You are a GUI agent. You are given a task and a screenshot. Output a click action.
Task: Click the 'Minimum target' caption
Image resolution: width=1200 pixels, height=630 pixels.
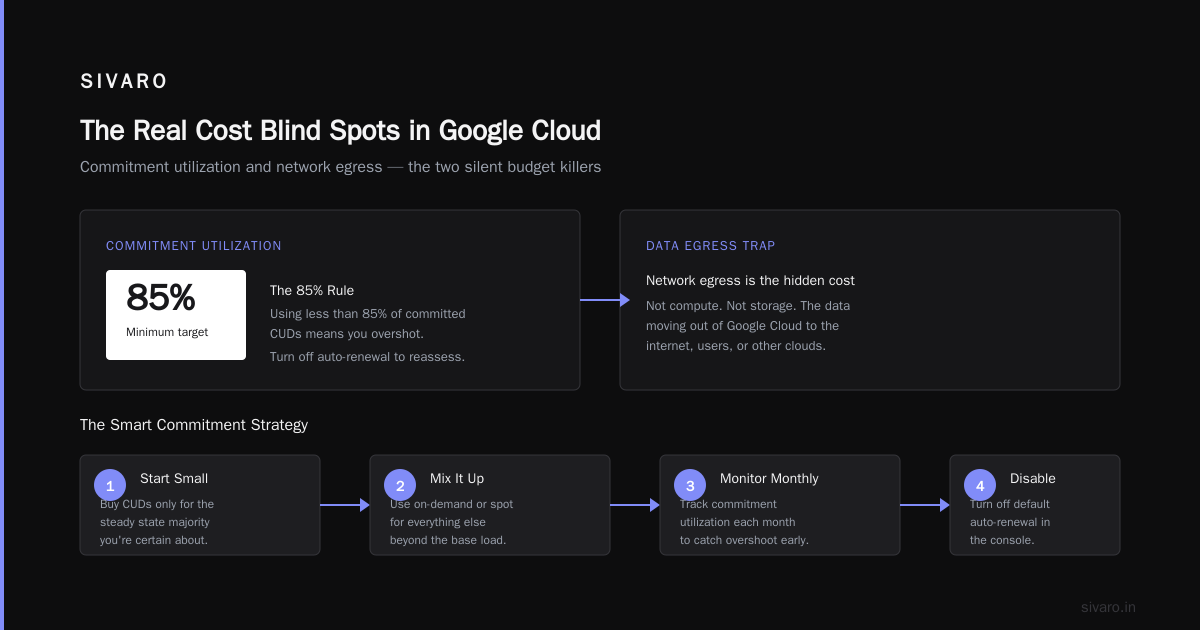(x=167, y=332)
